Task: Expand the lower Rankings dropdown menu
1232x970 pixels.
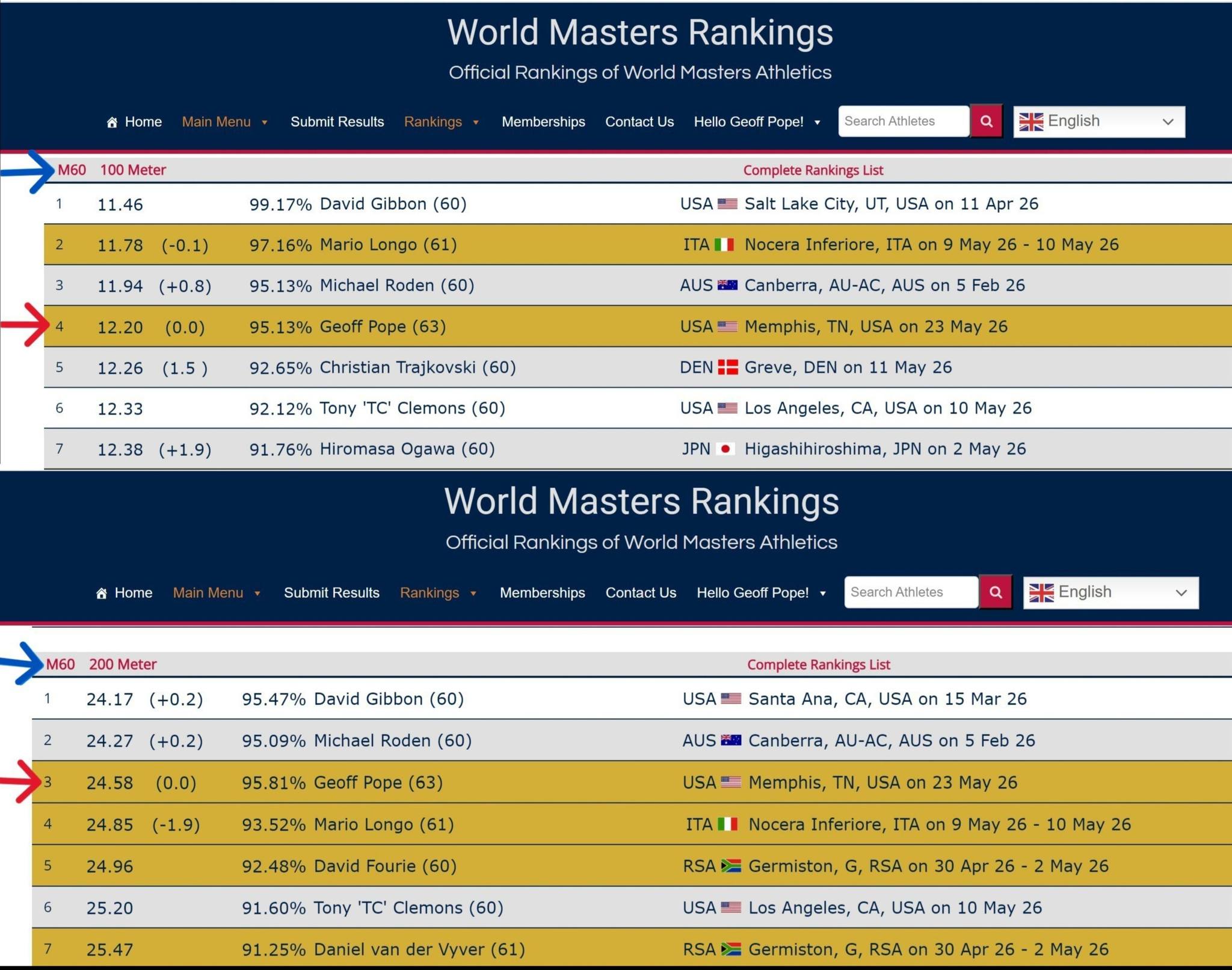Action: click(439, 593)
